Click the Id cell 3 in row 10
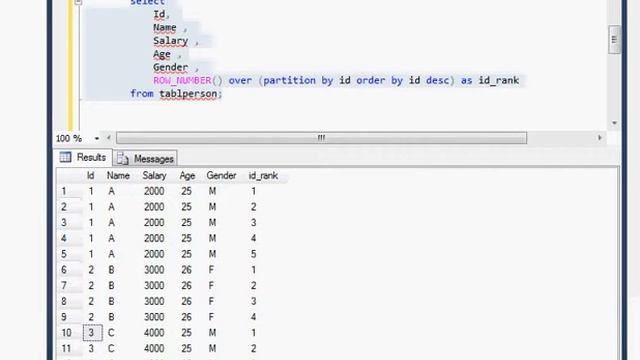This screenshot has width=640, height=360. pyautogui.click(x=92, y=333)
